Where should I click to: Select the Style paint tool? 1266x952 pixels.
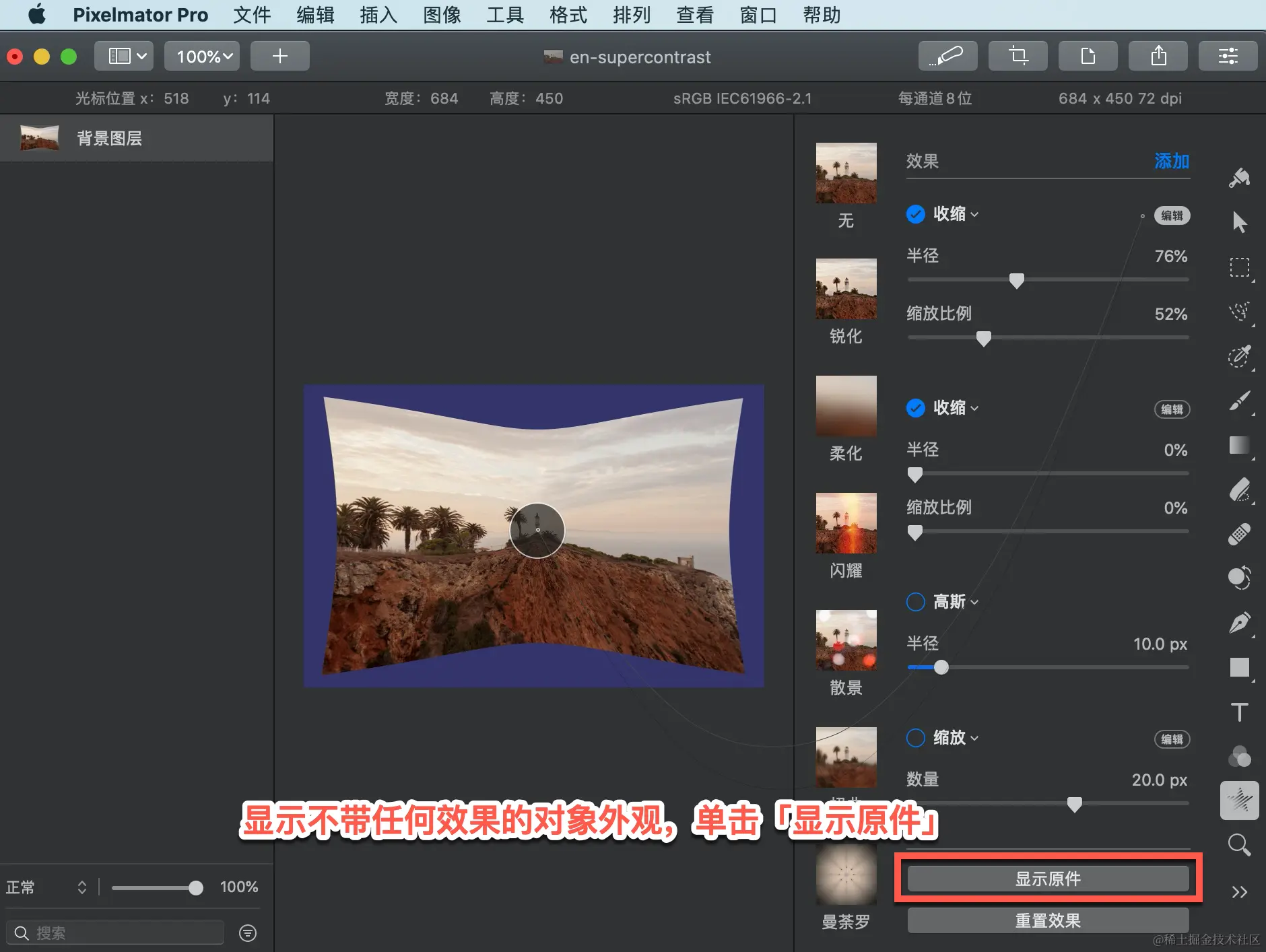tap(1239, 178)
